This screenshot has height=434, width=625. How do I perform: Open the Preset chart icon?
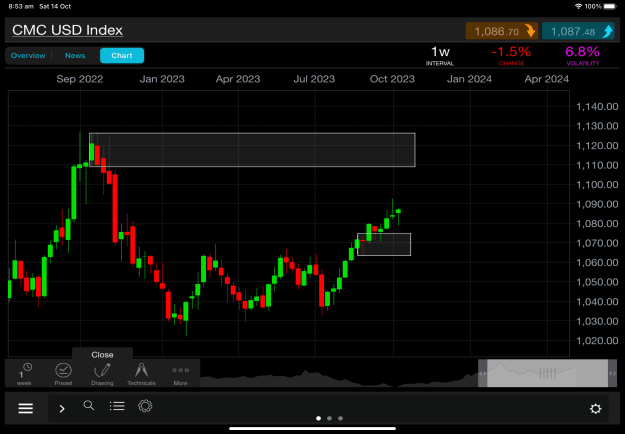coord(63,374)
